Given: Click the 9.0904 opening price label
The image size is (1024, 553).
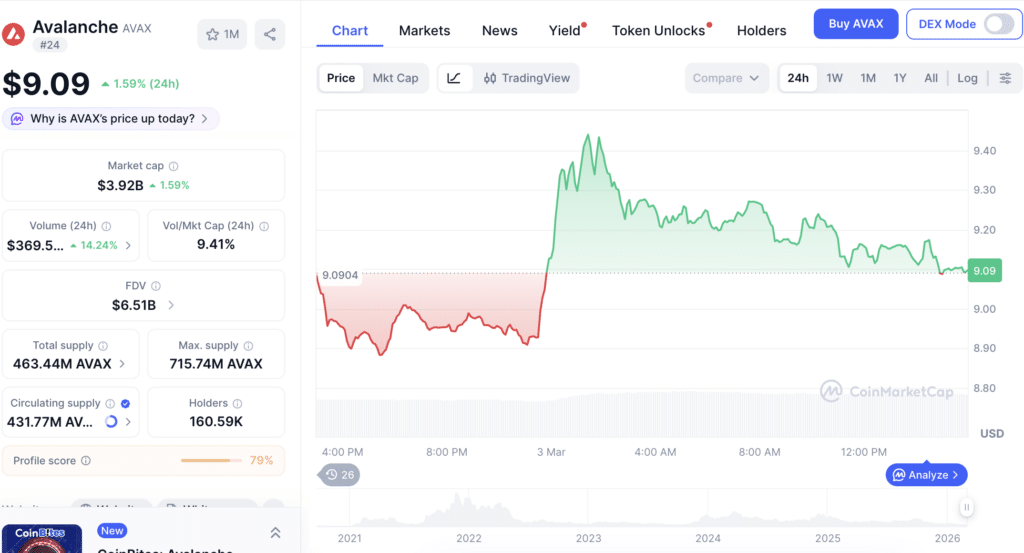Looking at the screenshot, I should [340, 276].
